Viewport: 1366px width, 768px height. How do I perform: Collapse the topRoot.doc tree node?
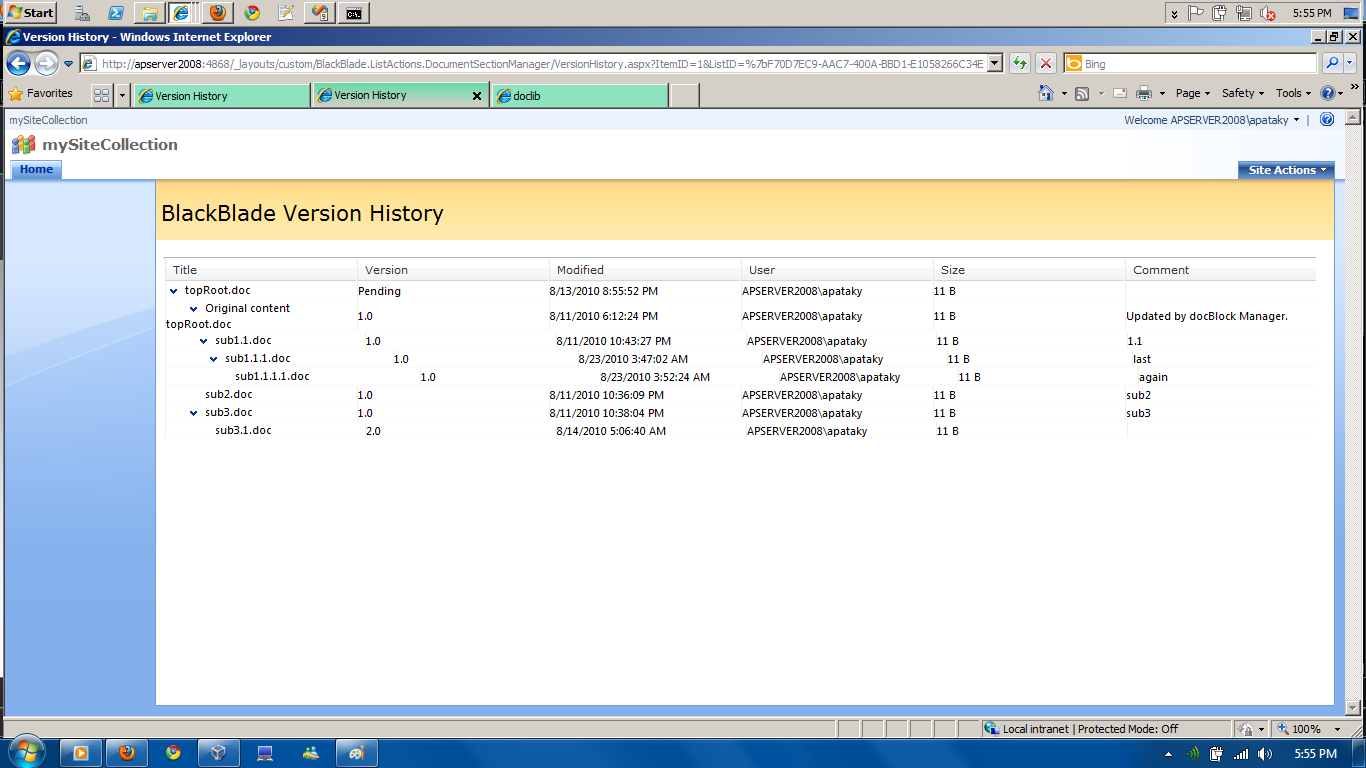tap(174, 291)
